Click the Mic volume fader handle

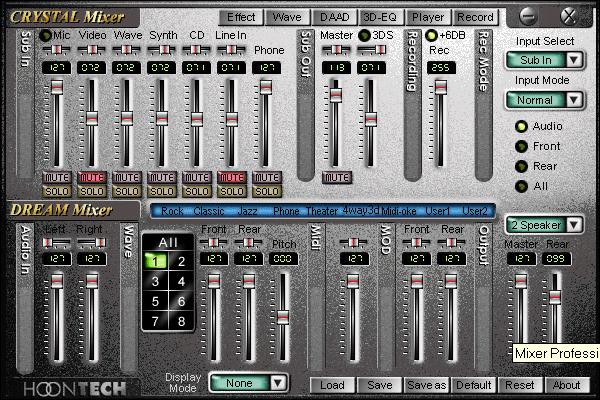click(57, 88)
